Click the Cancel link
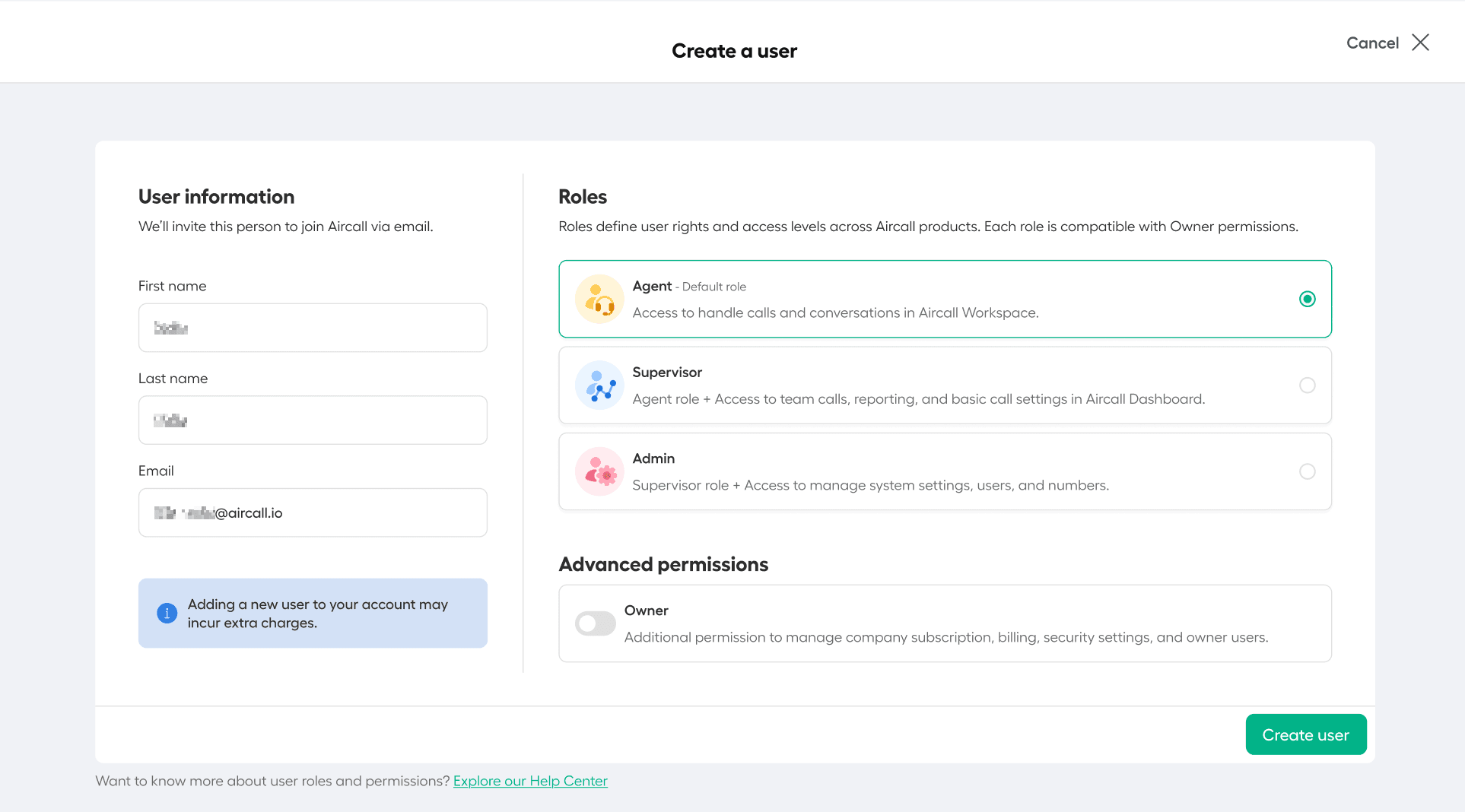The height and width of the screenshot is (812, 1465). pos(1372,43)
